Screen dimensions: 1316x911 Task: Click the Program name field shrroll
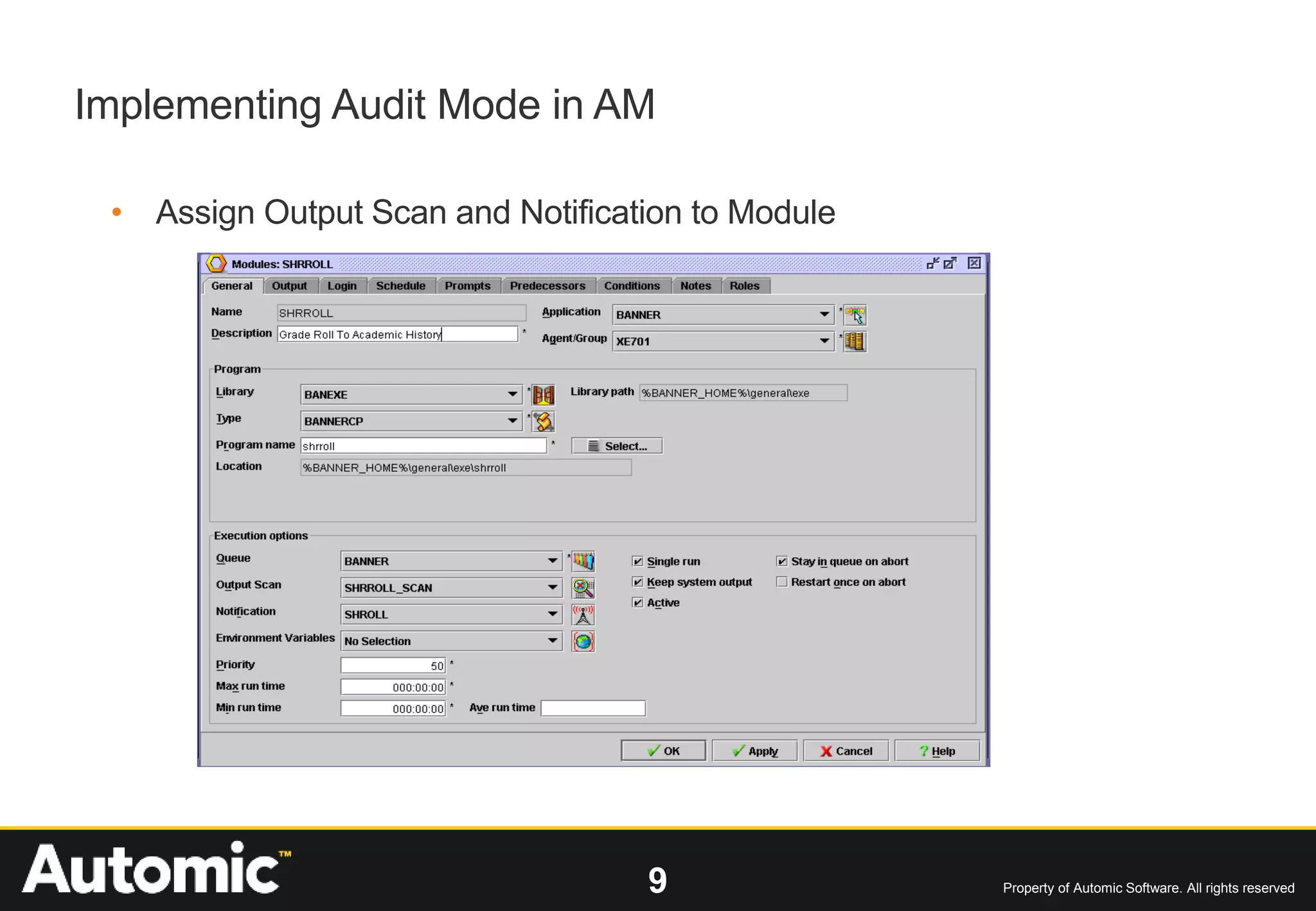(x=424, y=446)
